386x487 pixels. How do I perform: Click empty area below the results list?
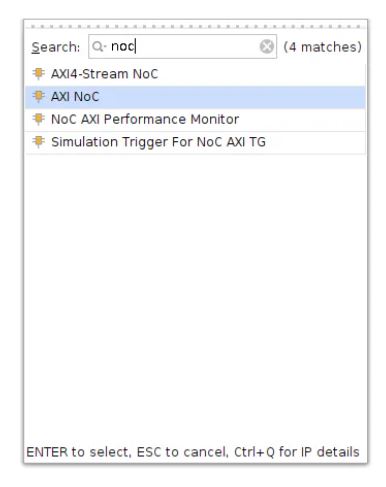[195, 297]
